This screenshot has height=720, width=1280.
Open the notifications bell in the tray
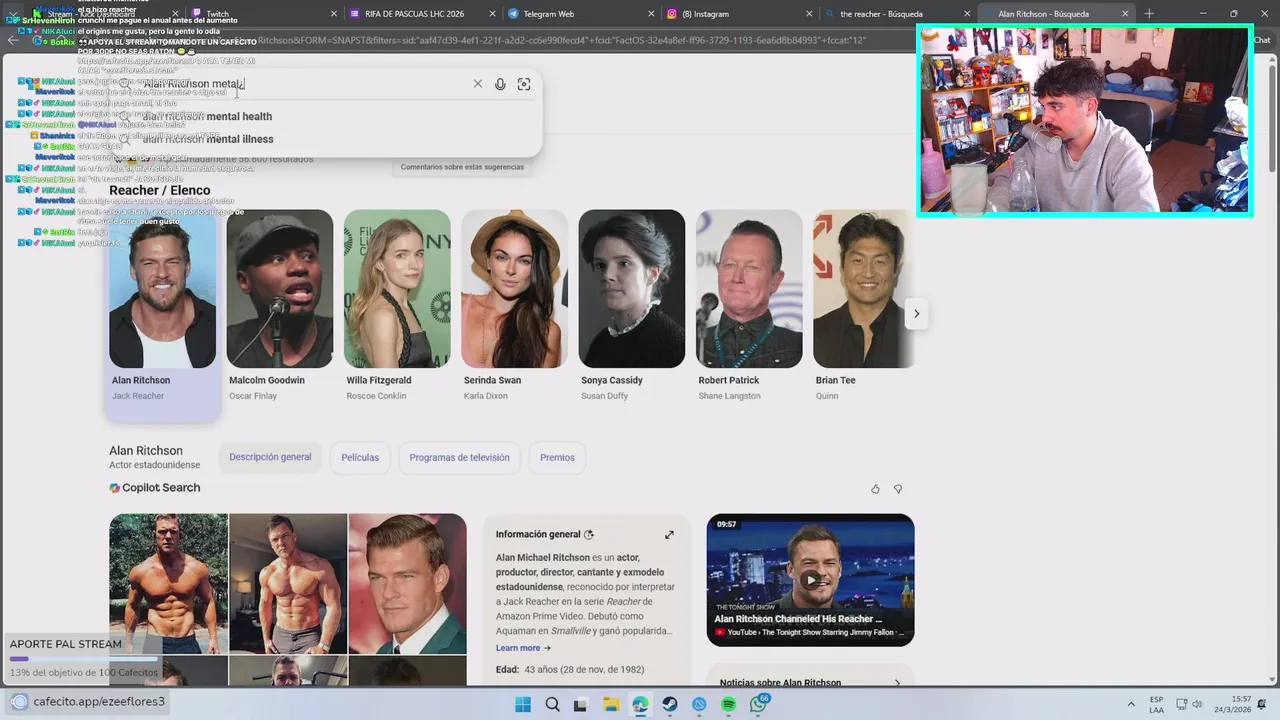[1262, 705]
